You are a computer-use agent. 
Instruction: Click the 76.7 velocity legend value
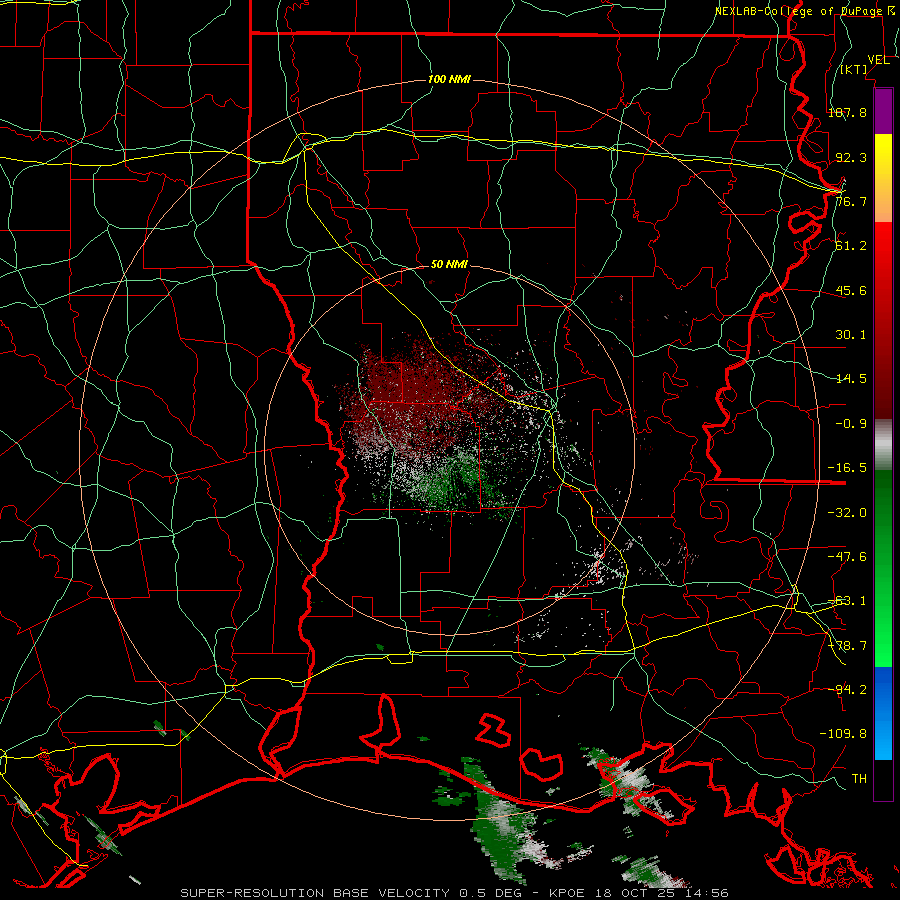tap(851, 201)
